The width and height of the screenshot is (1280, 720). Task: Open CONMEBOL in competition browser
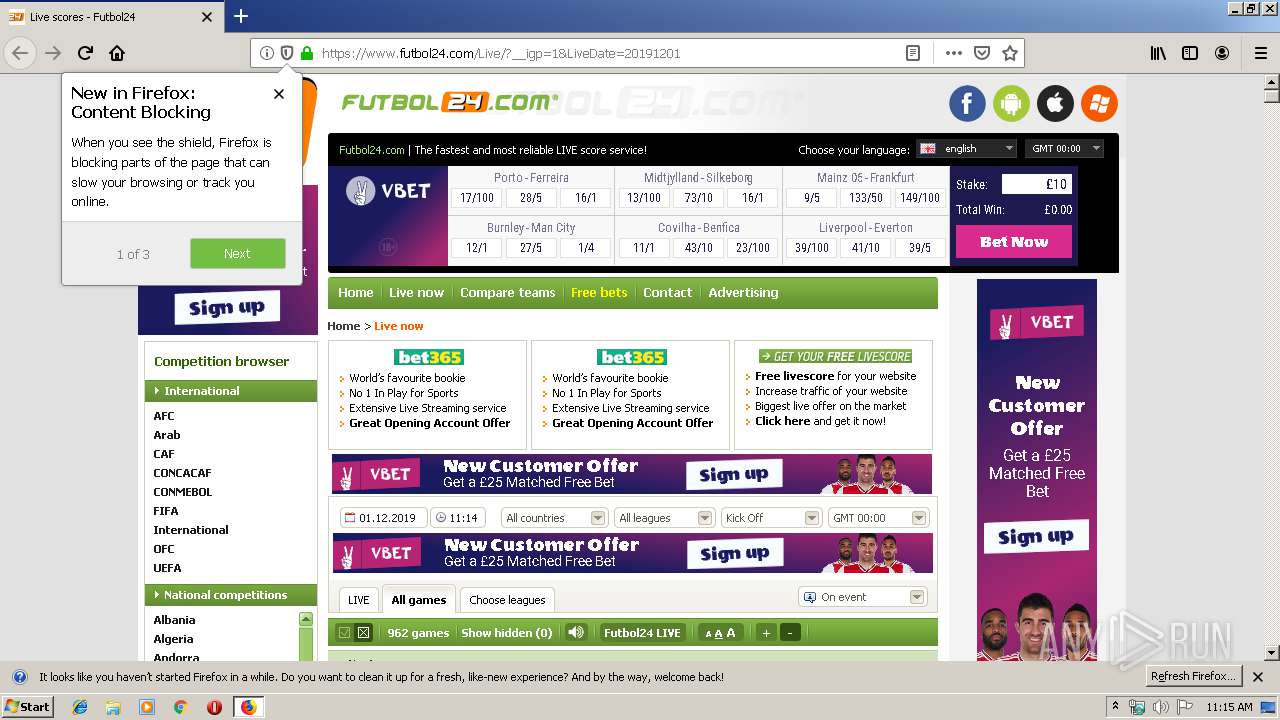pos(182,492)
